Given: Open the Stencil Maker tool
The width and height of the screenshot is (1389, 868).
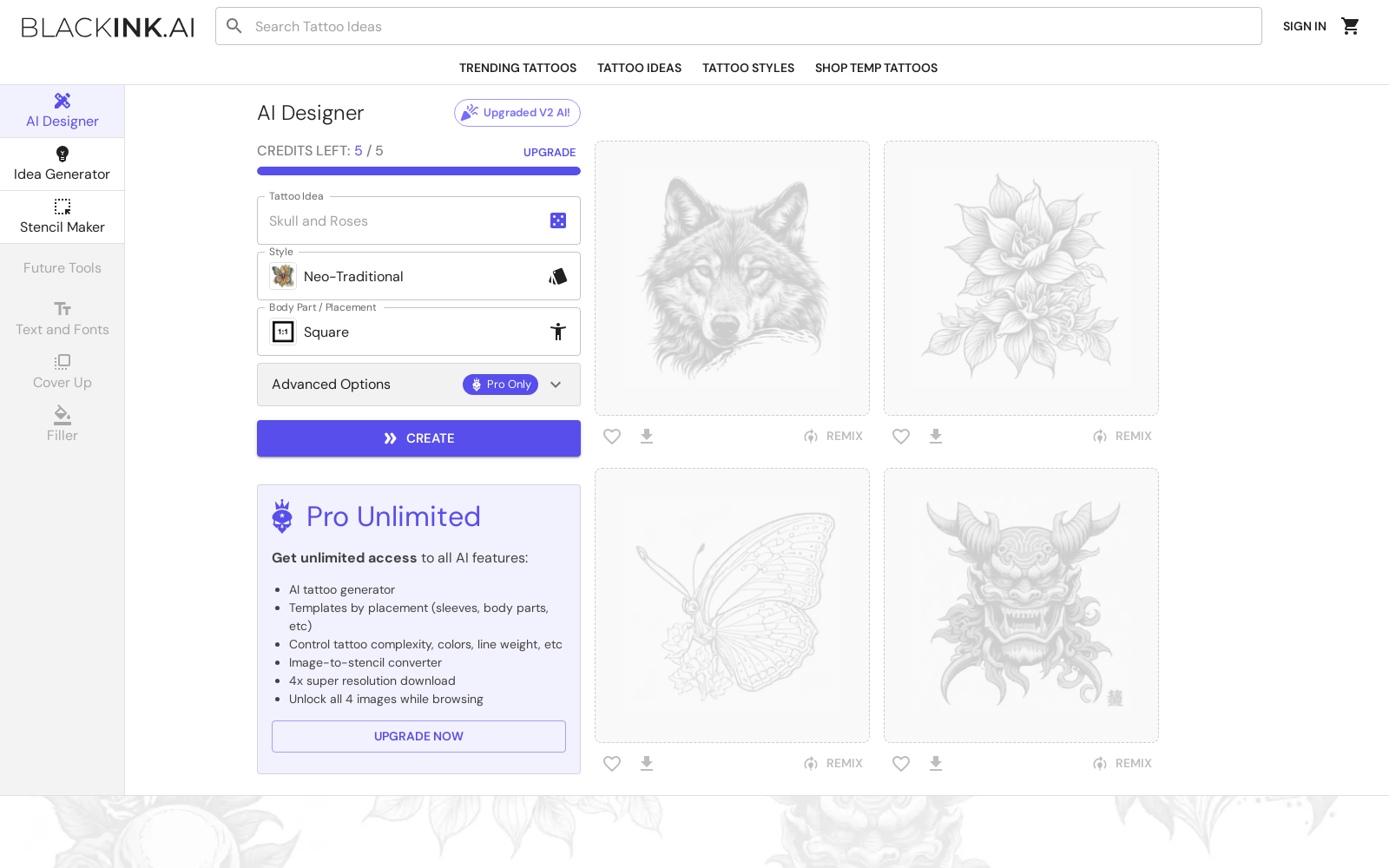Looking at the screenshot, I should click(x=63, y=217).
